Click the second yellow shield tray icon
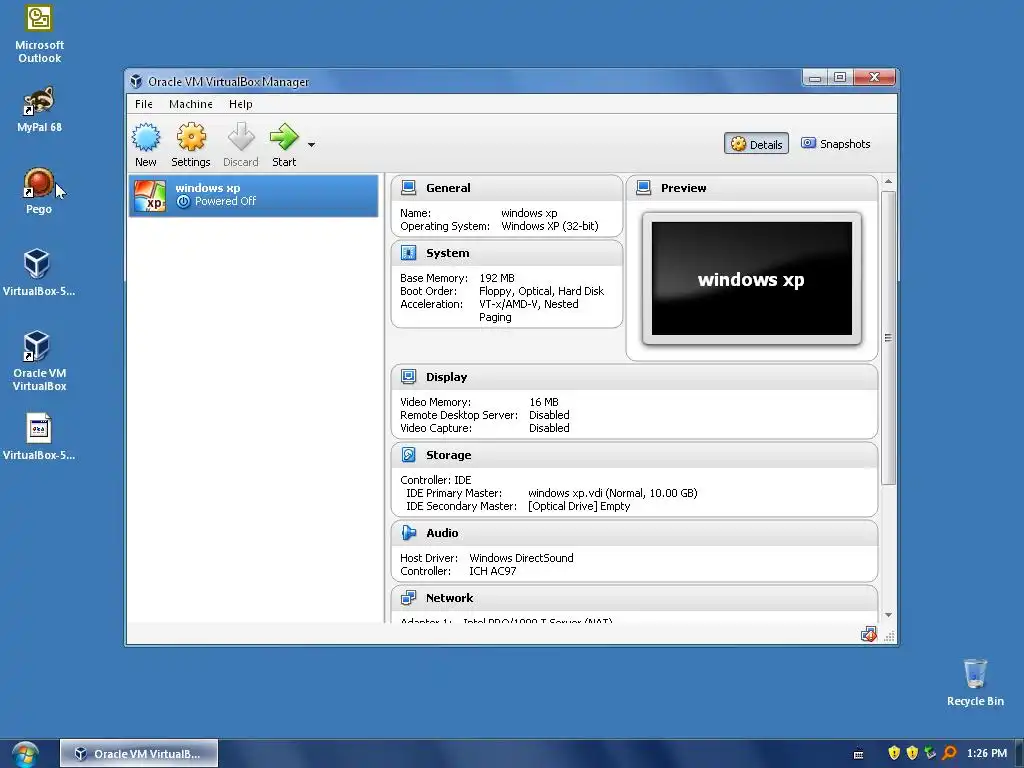This screenshot has width=1024, height=768. 912,753
